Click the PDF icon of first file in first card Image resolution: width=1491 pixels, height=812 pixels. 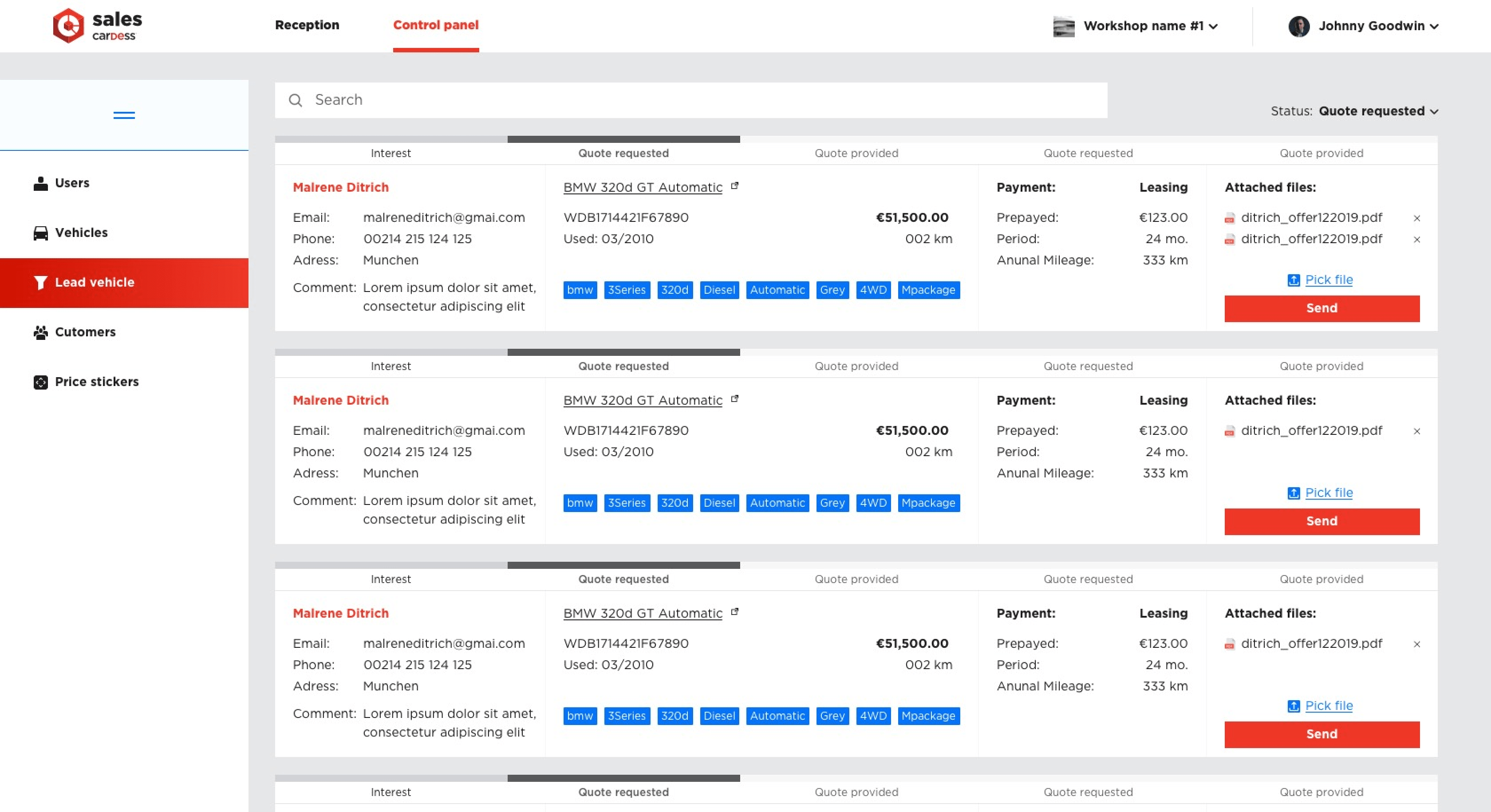pyautogui.click(x=1229, y=218)
